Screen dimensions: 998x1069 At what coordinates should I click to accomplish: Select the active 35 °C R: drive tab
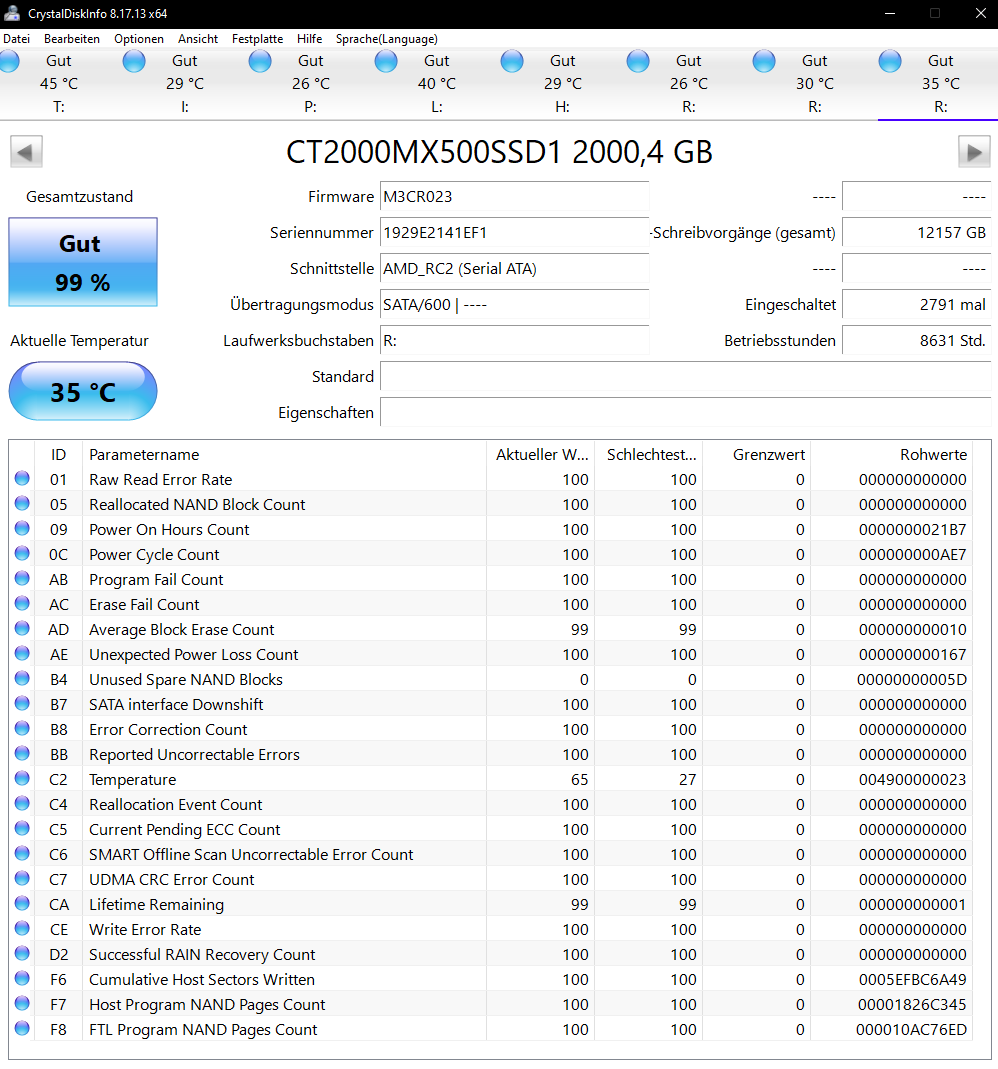937,83
